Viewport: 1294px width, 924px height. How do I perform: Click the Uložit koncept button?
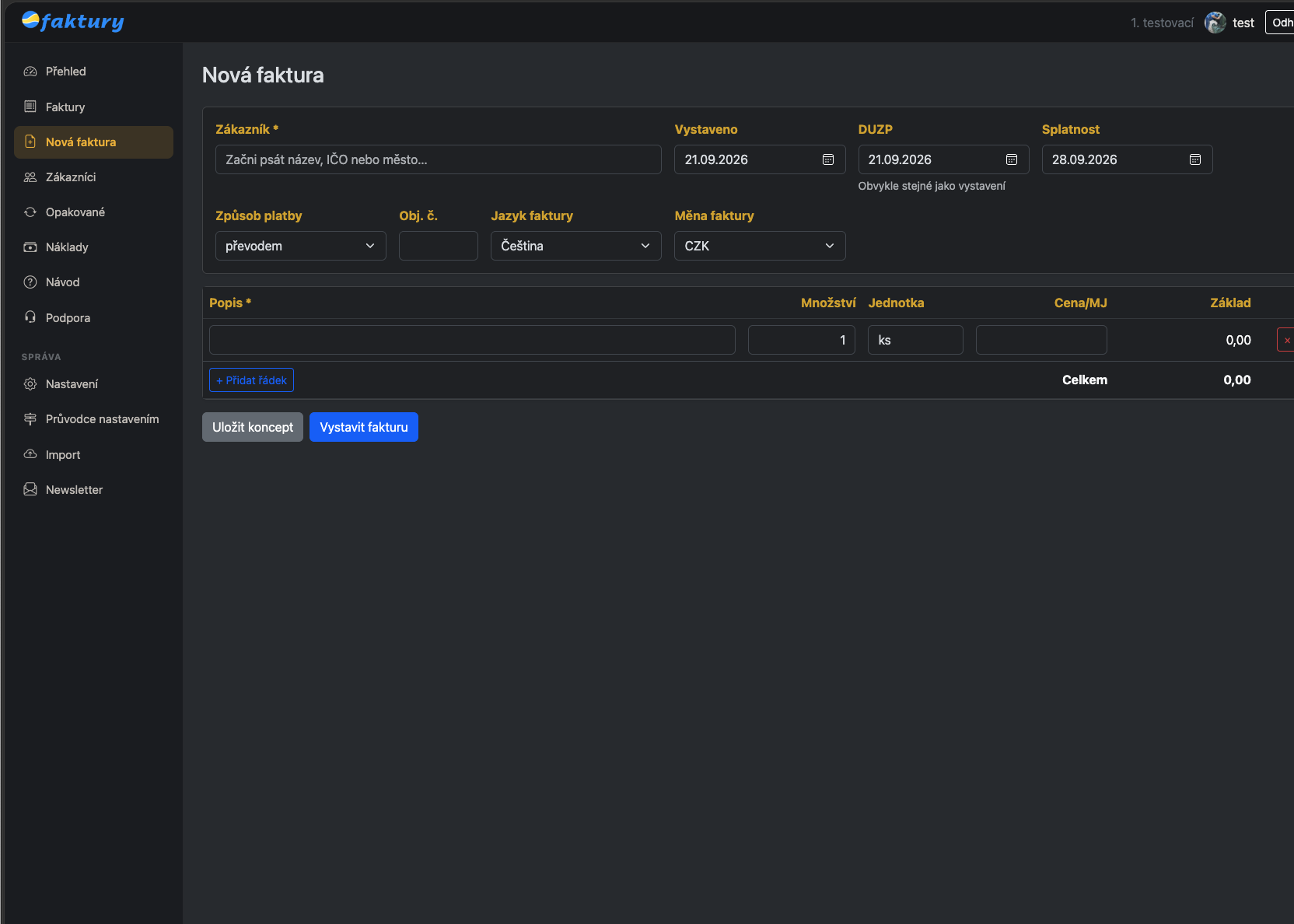click(x=253, y=427)
